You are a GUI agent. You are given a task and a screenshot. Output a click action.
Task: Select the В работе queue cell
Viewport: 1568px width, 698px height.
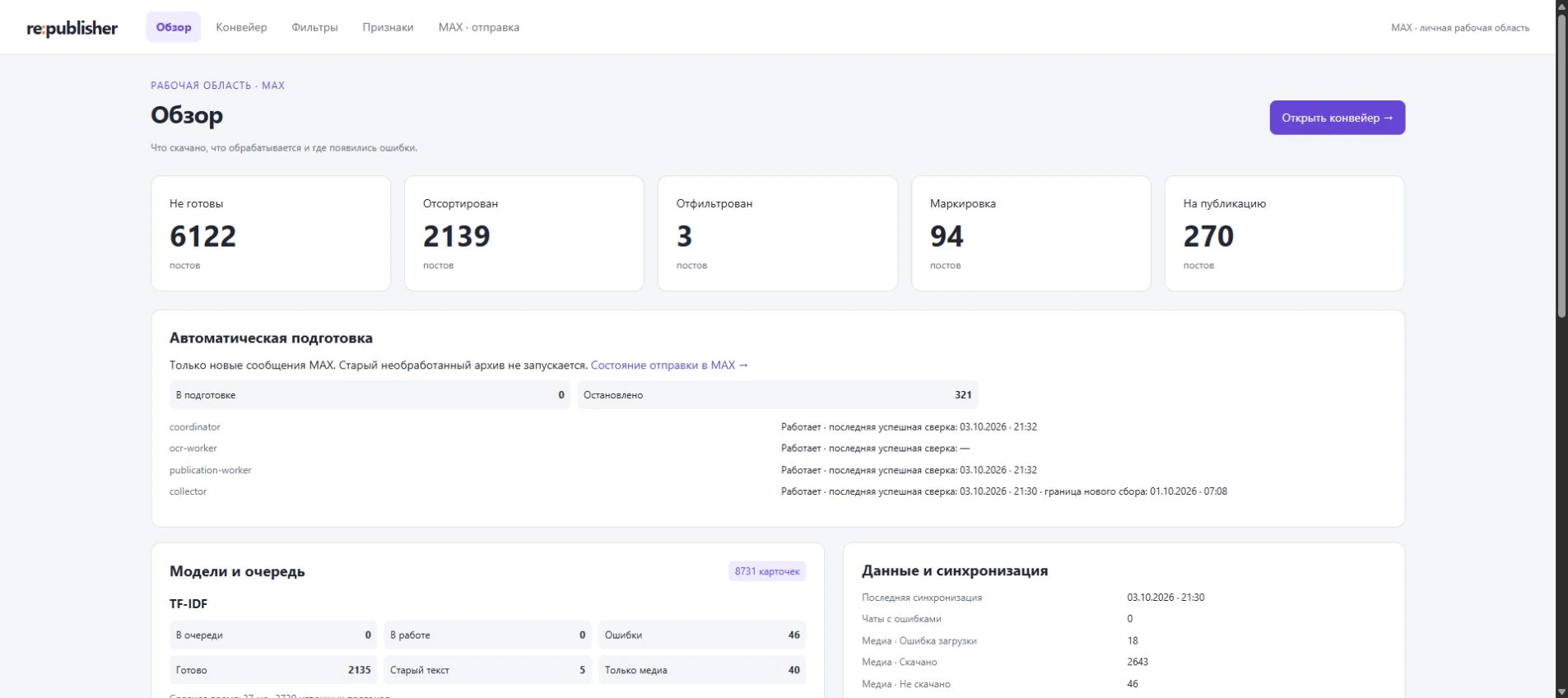487,635
